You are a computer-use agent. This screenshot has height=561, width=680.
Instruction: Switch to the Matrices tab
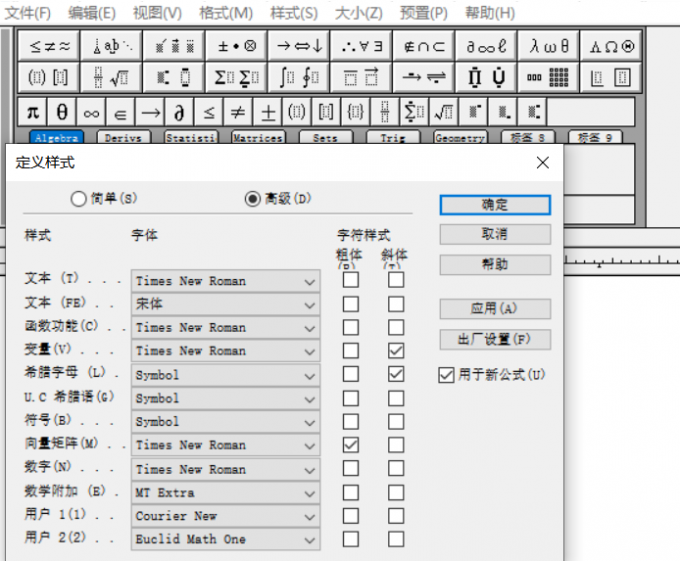(258, 138)
